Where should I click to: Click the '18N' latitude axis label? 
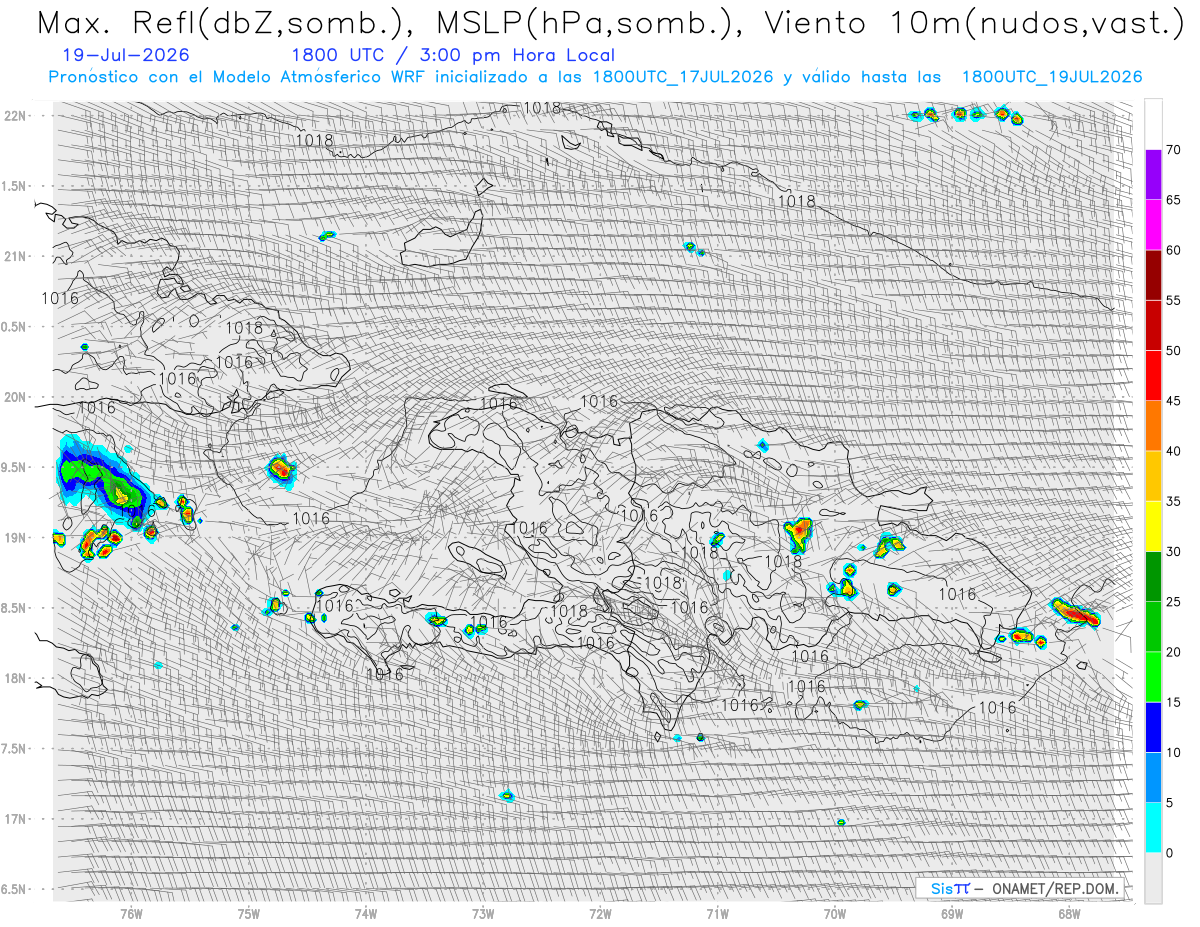[15, 678]
